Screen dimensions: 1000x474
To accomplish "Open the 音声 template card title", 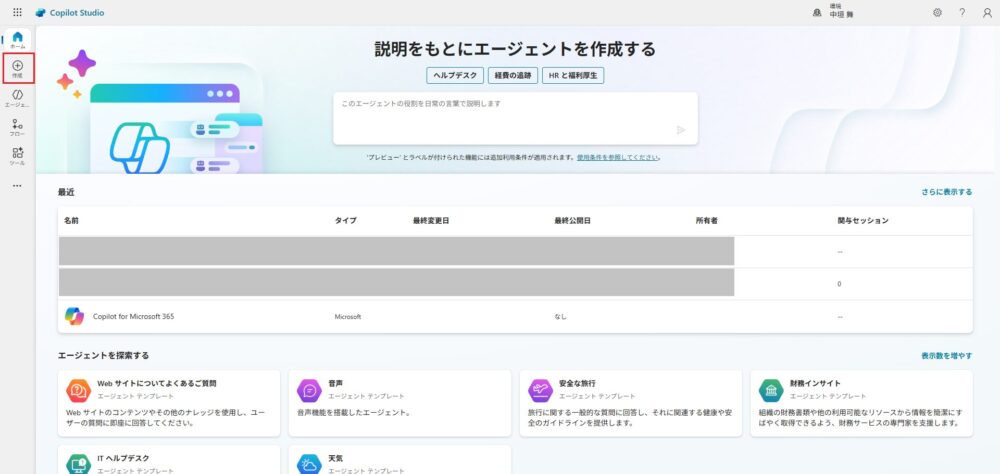I will tap(335, 383).
